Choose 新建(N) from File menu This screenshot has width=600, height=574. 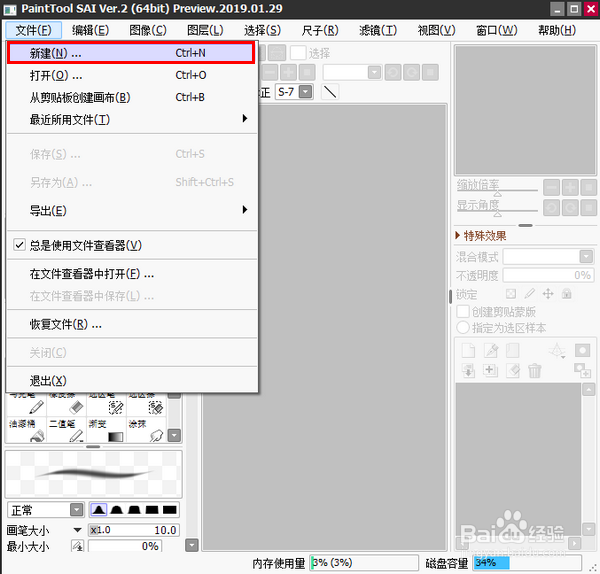(x=131, y=53)
